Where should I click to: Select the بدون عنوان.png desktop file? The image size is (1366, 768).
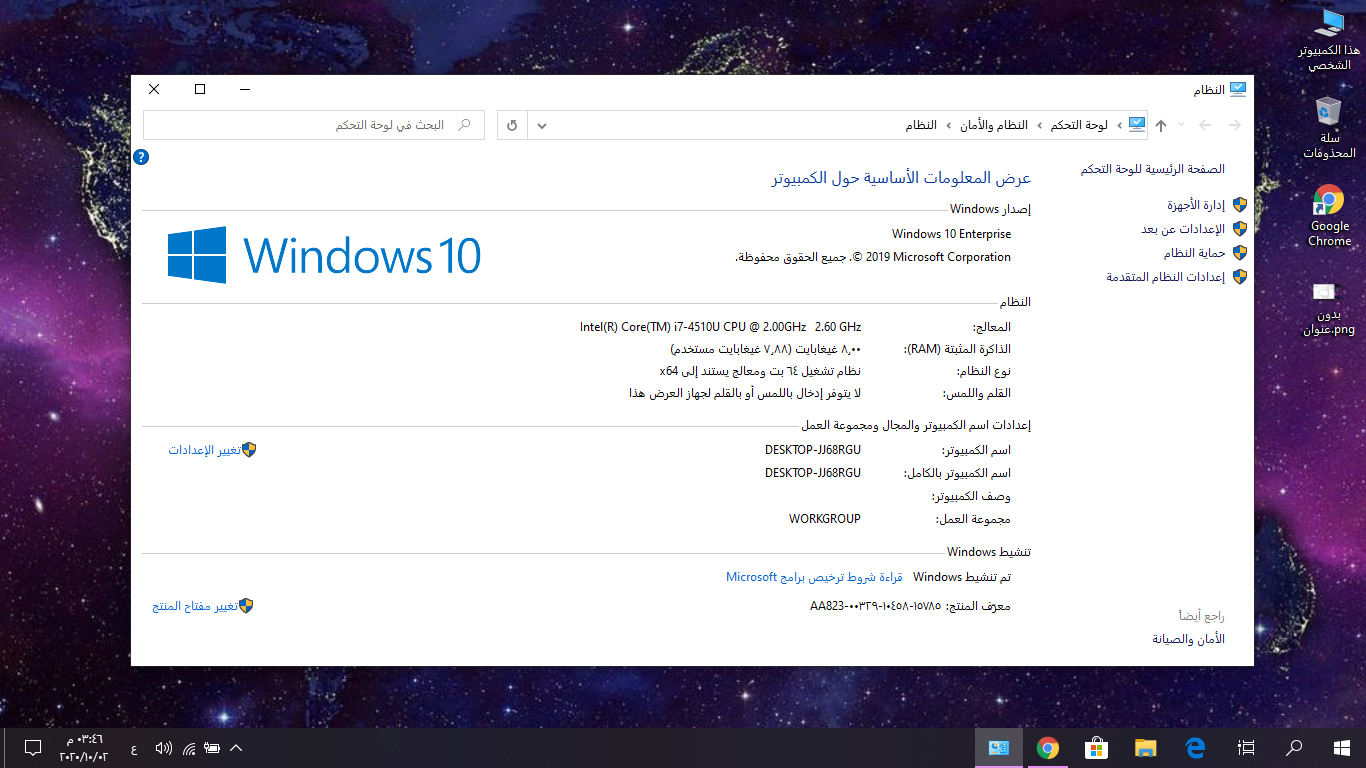pos(1329,308)
